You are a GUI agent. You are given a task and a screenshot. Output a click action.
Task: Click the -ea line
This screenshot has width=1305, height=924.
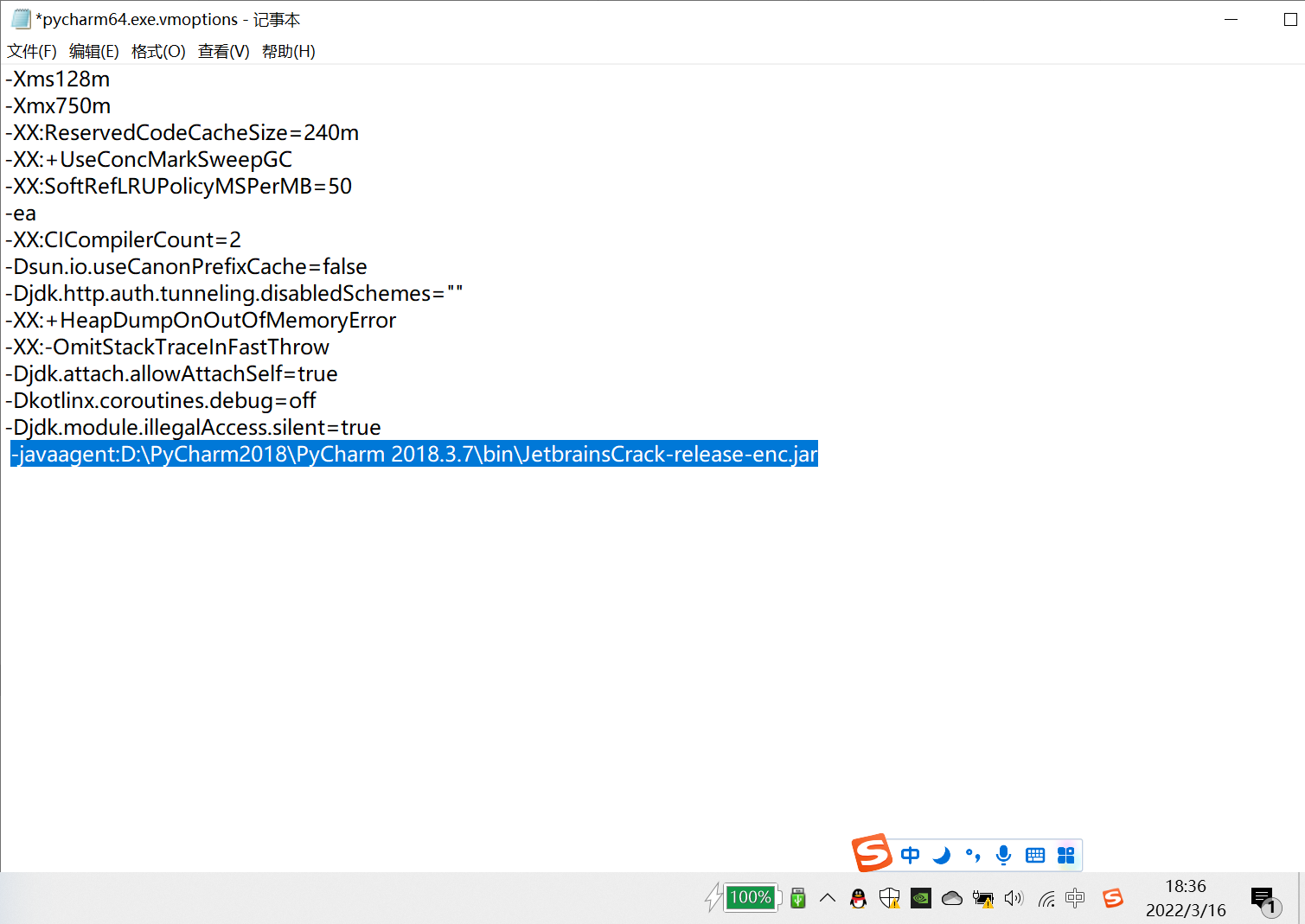(21, 213)
